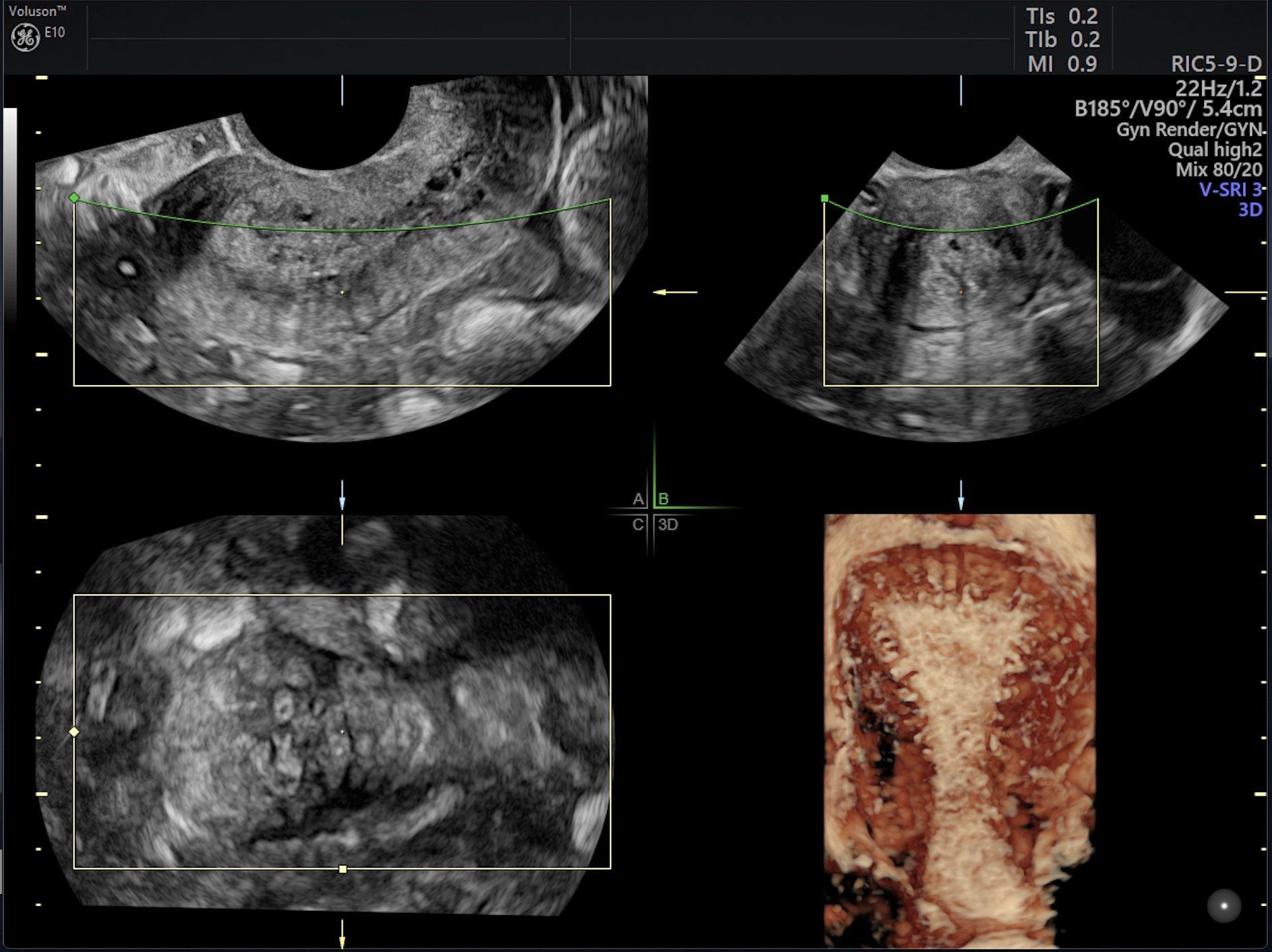Click green diamond handle on plane A box
The width and height of the screenshot is (1272, 952).
(x=74, y=198)
